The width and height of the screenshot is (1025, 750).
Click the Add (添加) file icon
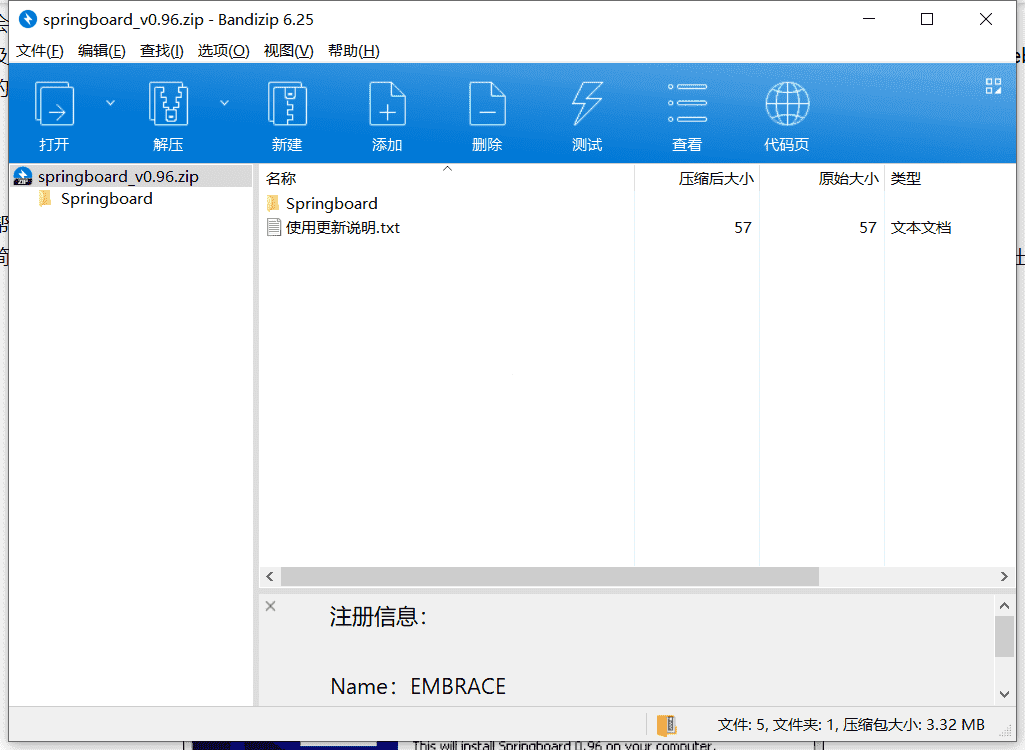(x=387, y=103)
